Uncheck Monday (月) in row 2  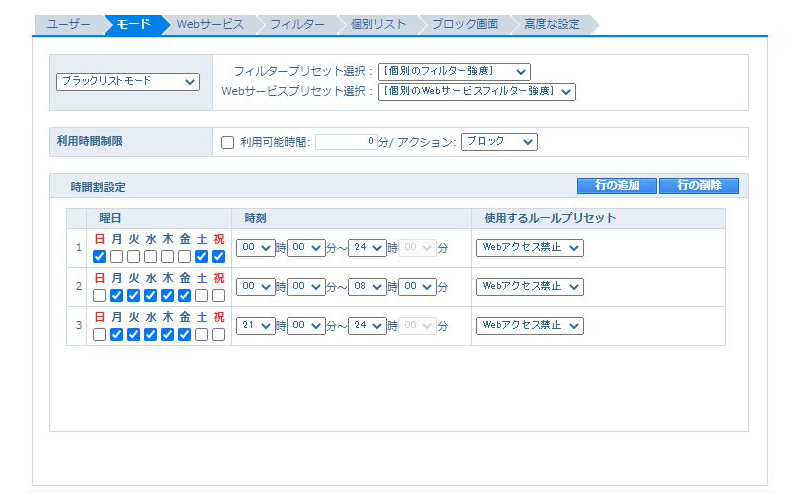pyautogui.click(x=116, y=295)
